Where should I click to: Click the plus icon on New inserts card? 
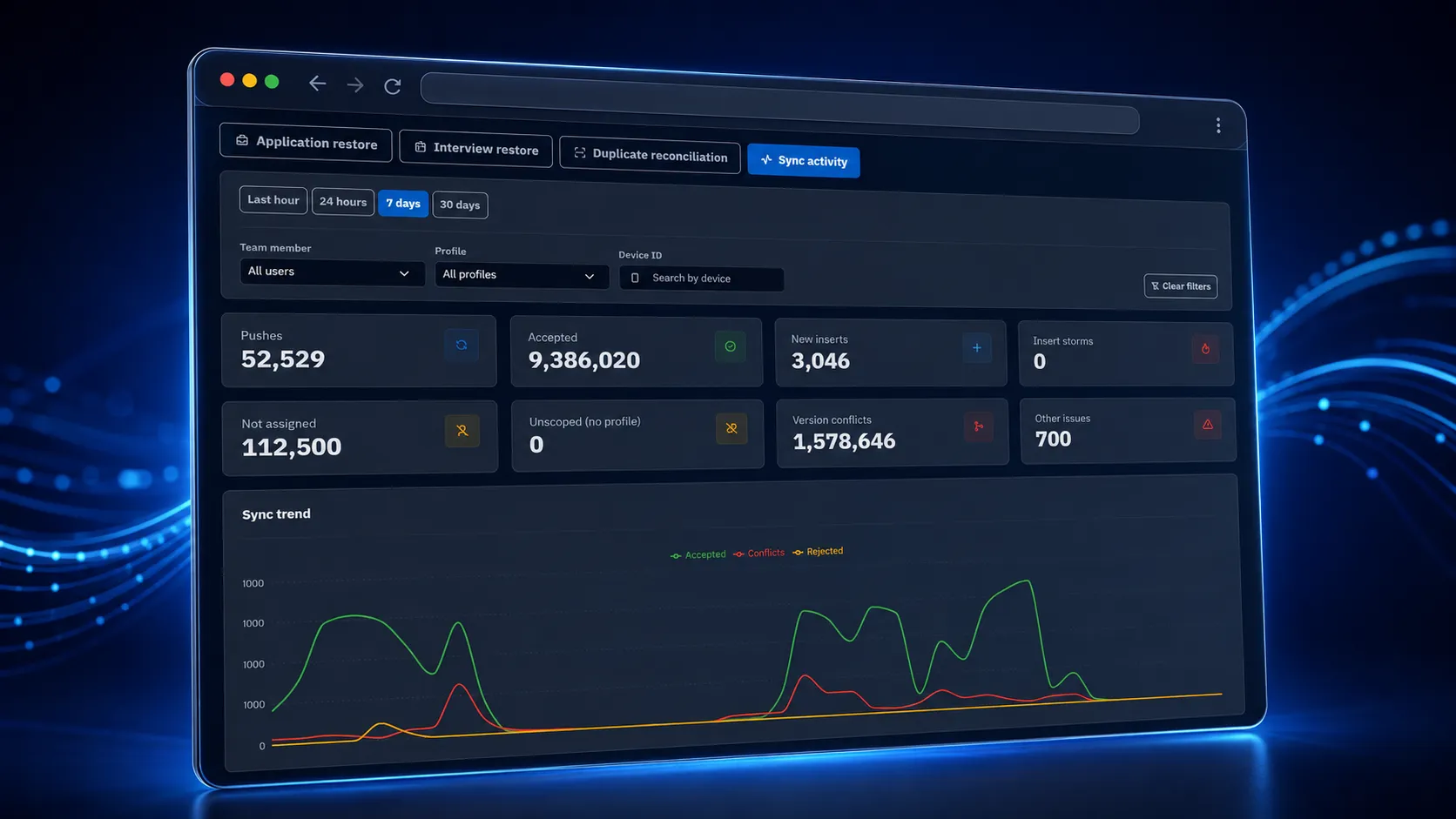click(977, 348)
